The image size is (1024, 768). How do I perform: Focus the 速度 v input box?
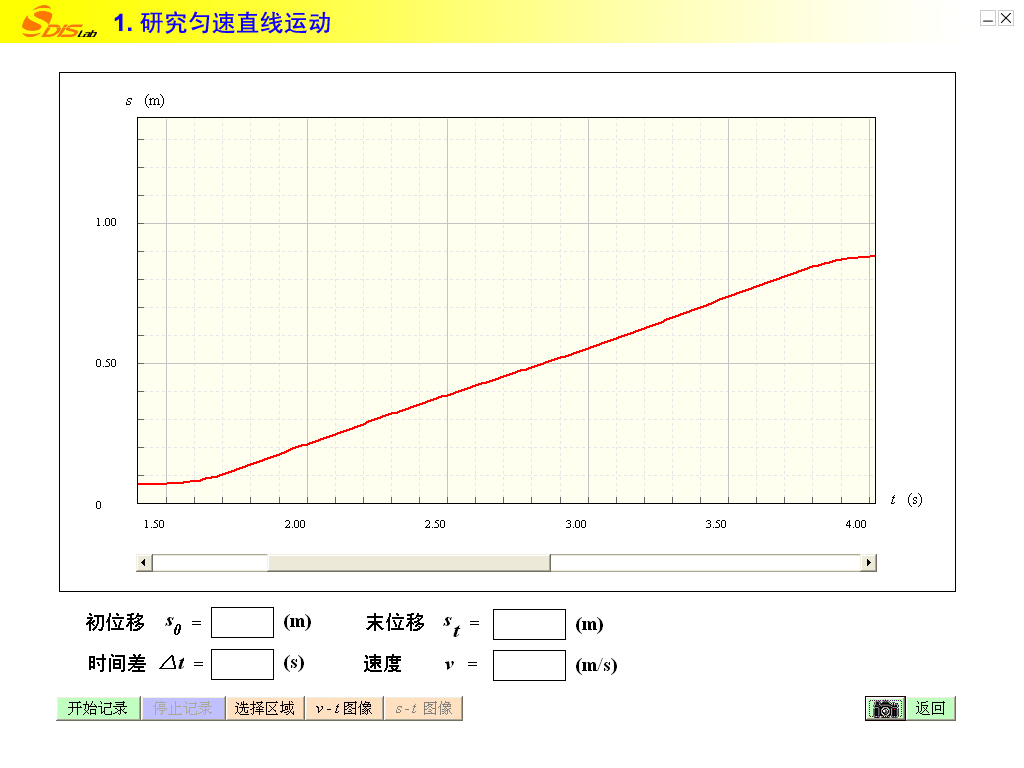529,665
